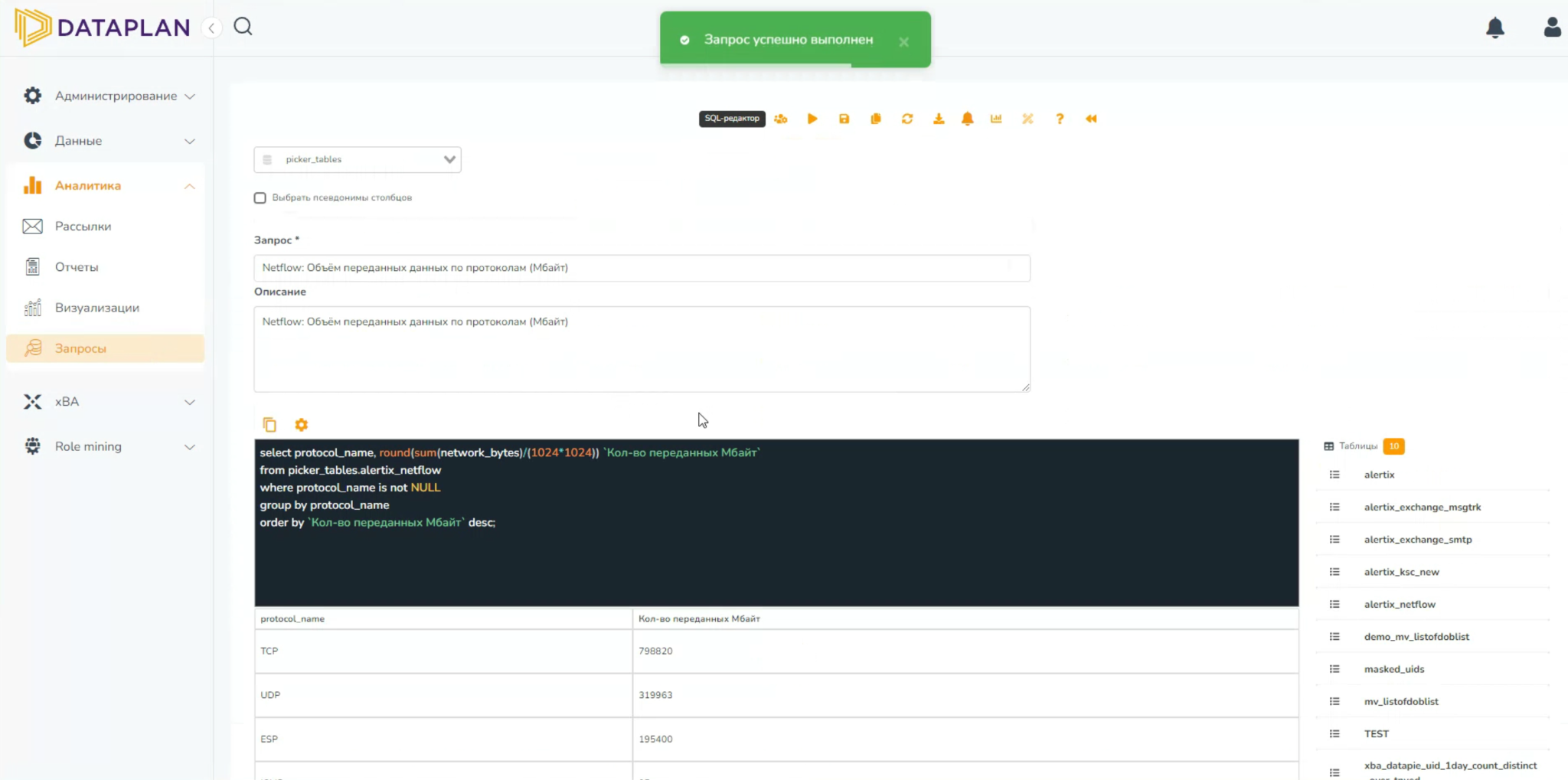This screenshot has width=1568, height=780.
Task: Click the orange bell alert icon in toolbar
Action: (x=968, y=119)
